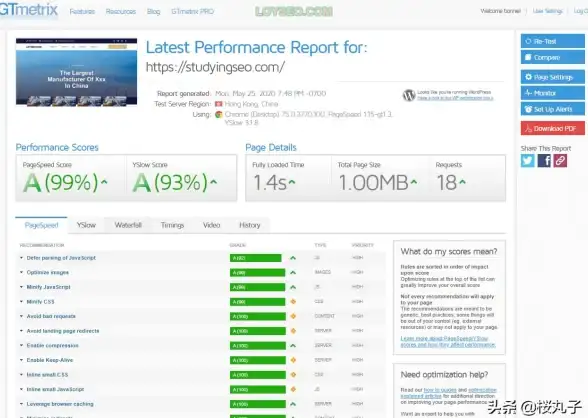This screenshot has width=588, height=418.
Task: Click green up arrow for Minify JavaScript
Action: click(293, 287)
